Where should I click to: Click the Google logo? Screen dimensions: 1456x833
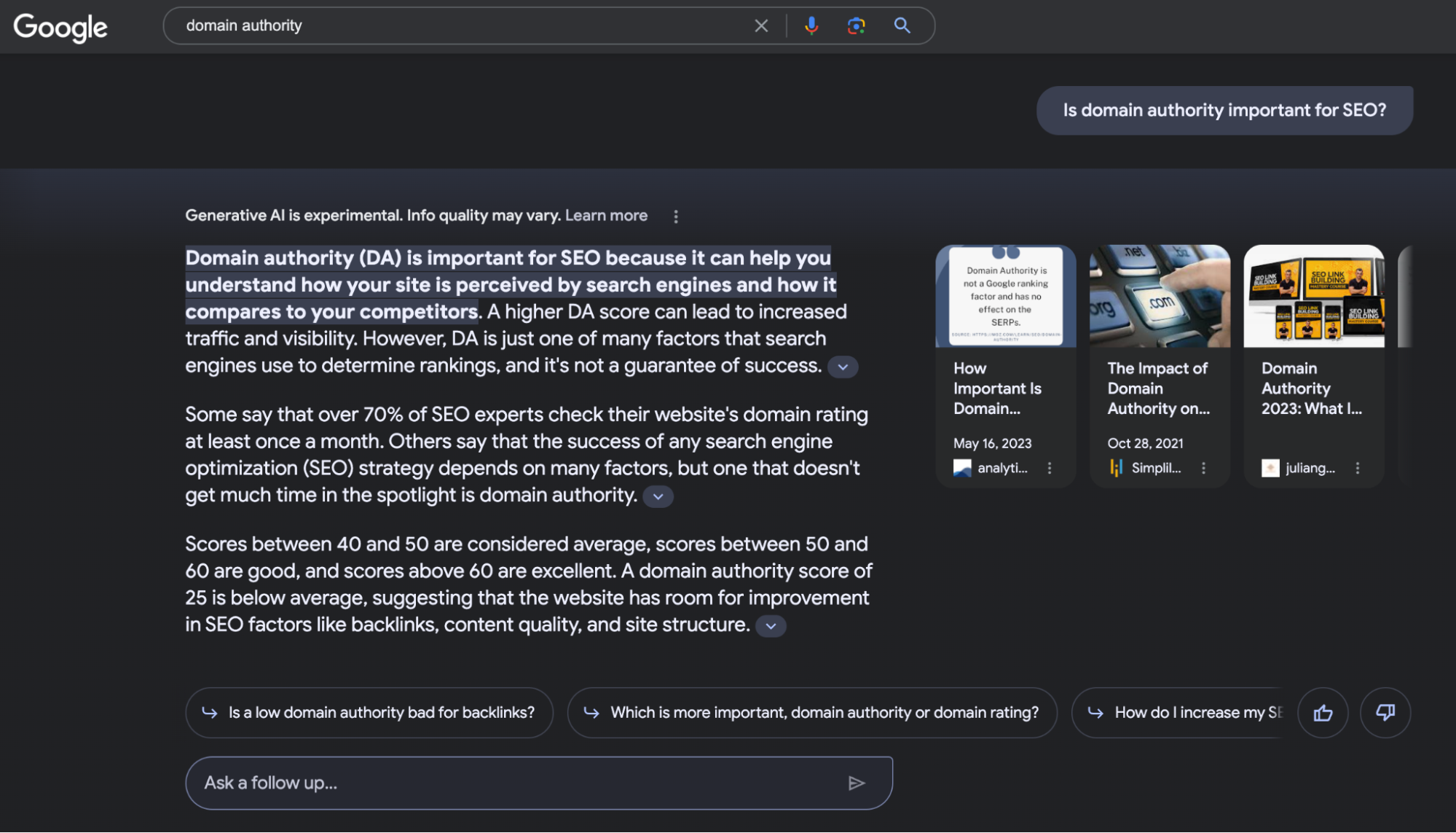coord(60,27)
